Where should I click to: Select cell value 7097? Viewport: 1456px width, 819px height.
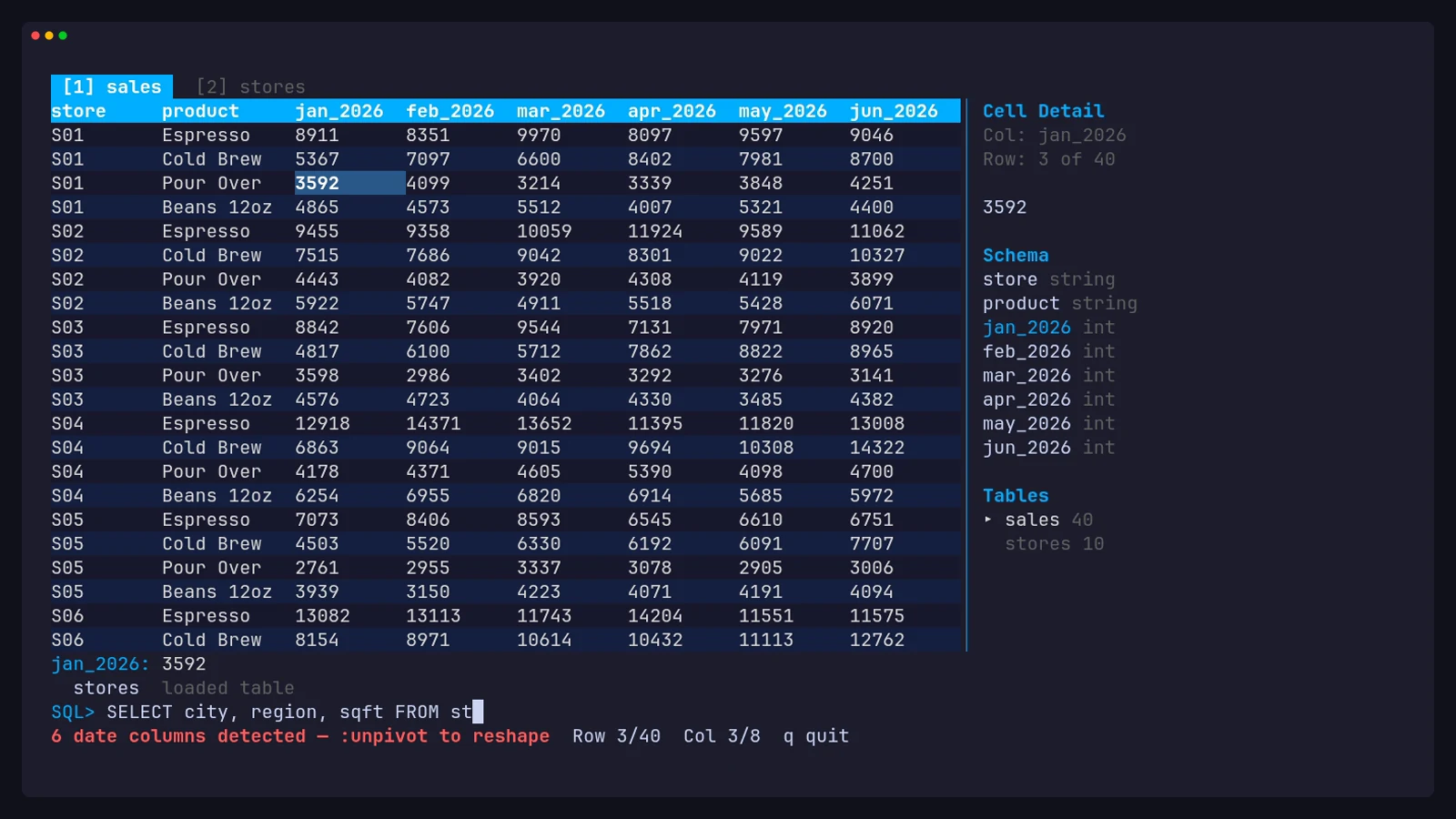[x=428, y=159]
